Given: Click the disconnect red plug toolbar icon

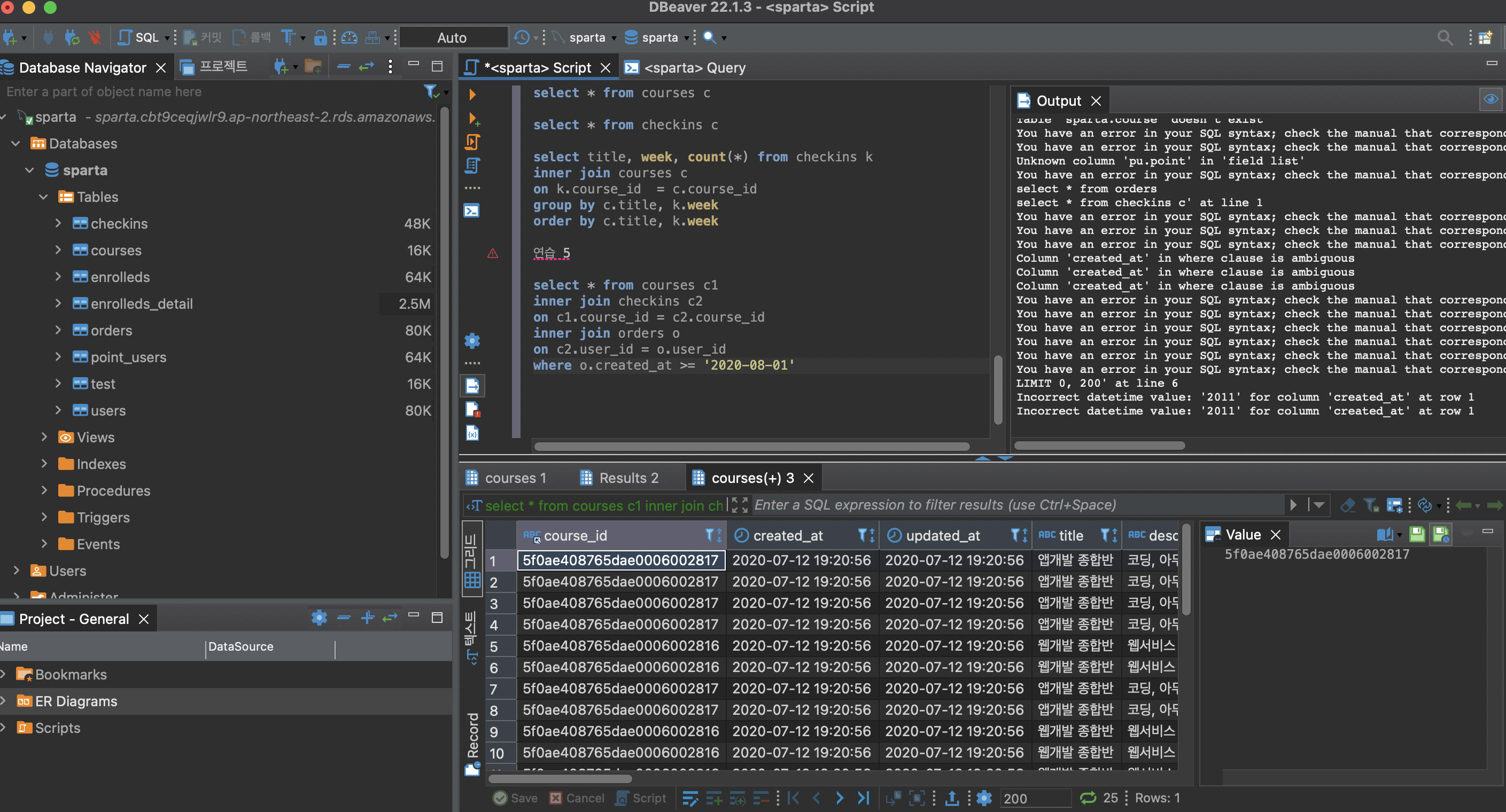Looking at the screenshot, I should (95, 38).
